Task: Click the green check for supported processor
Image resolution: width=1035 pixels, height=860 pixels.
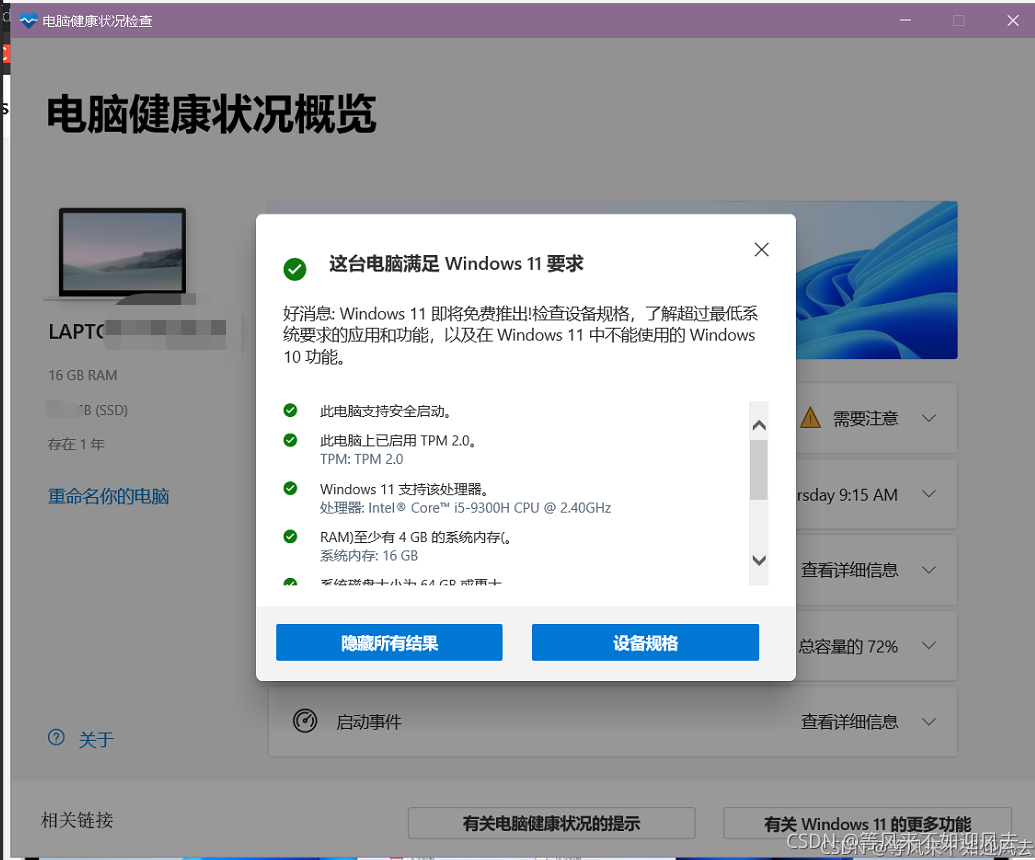Action: point(290,488)
